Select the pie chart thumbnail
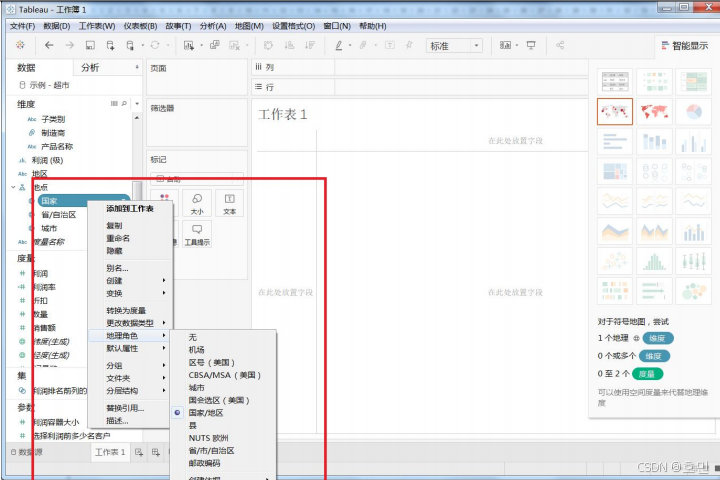This screenshot has height=480, width=720. point(694,111)
